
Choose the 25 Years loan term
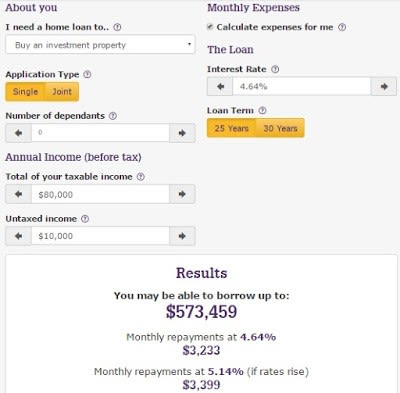tap(232, 128)
